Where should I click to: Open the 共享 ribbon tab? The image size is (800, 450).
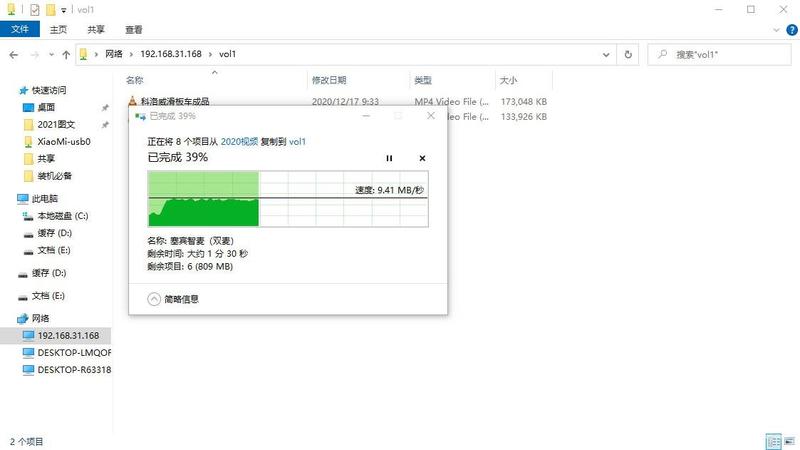96,30
